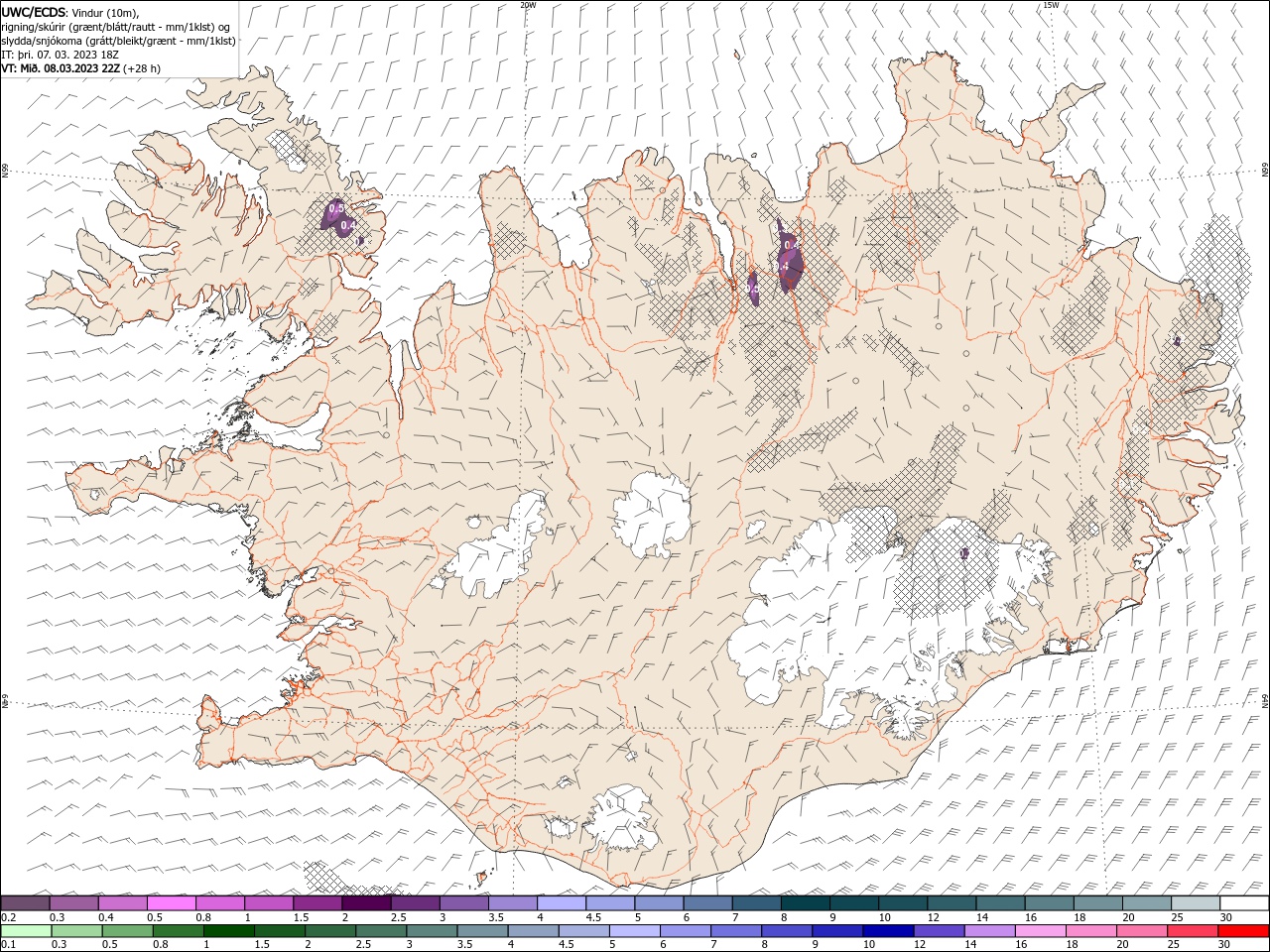The height and width of the screenshot is (952, 1270).
Task: Pick the 25 light gray swatch, upper legend row
Action: coord(1196,903)
